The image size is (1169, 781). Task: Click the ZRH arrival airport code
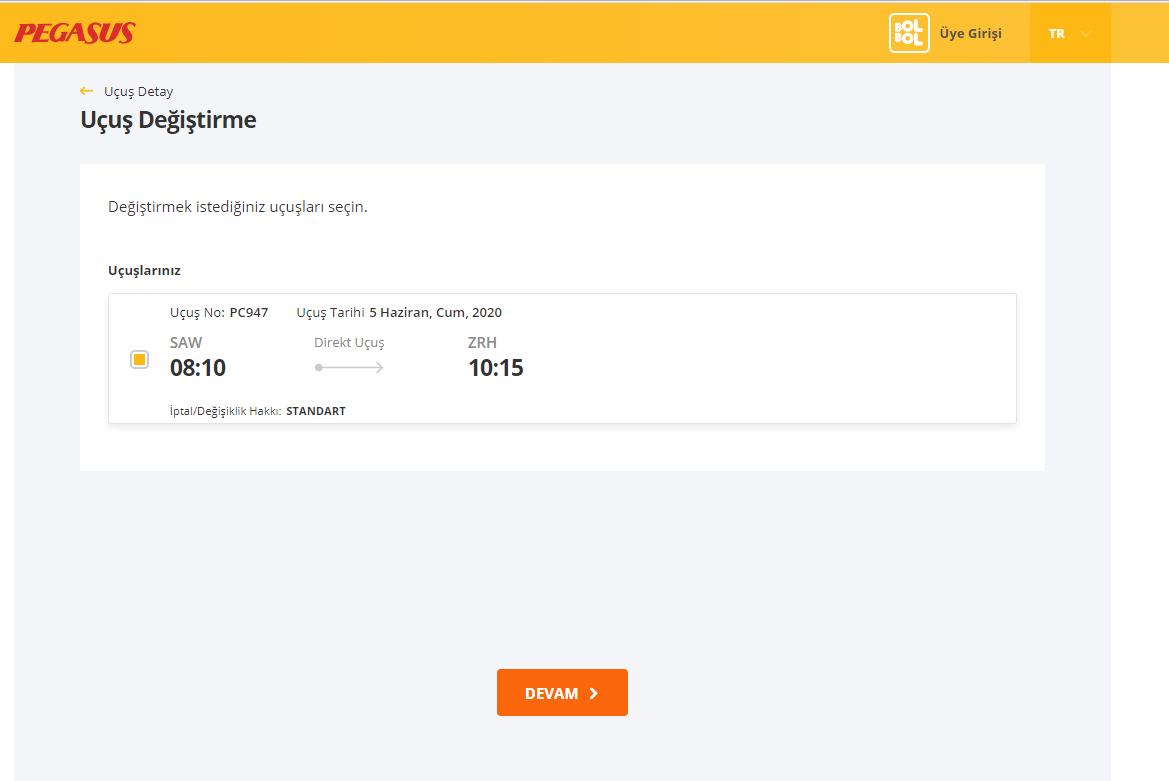482,343
